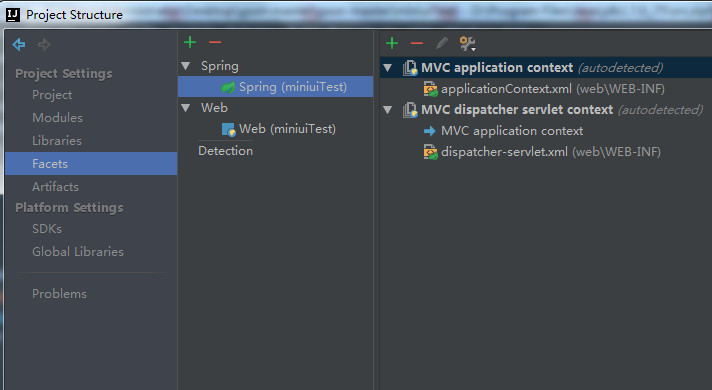Collapse the Spring facet tree node
The height and width of the screenshot is (390, 712).
[x=185, y=66]
